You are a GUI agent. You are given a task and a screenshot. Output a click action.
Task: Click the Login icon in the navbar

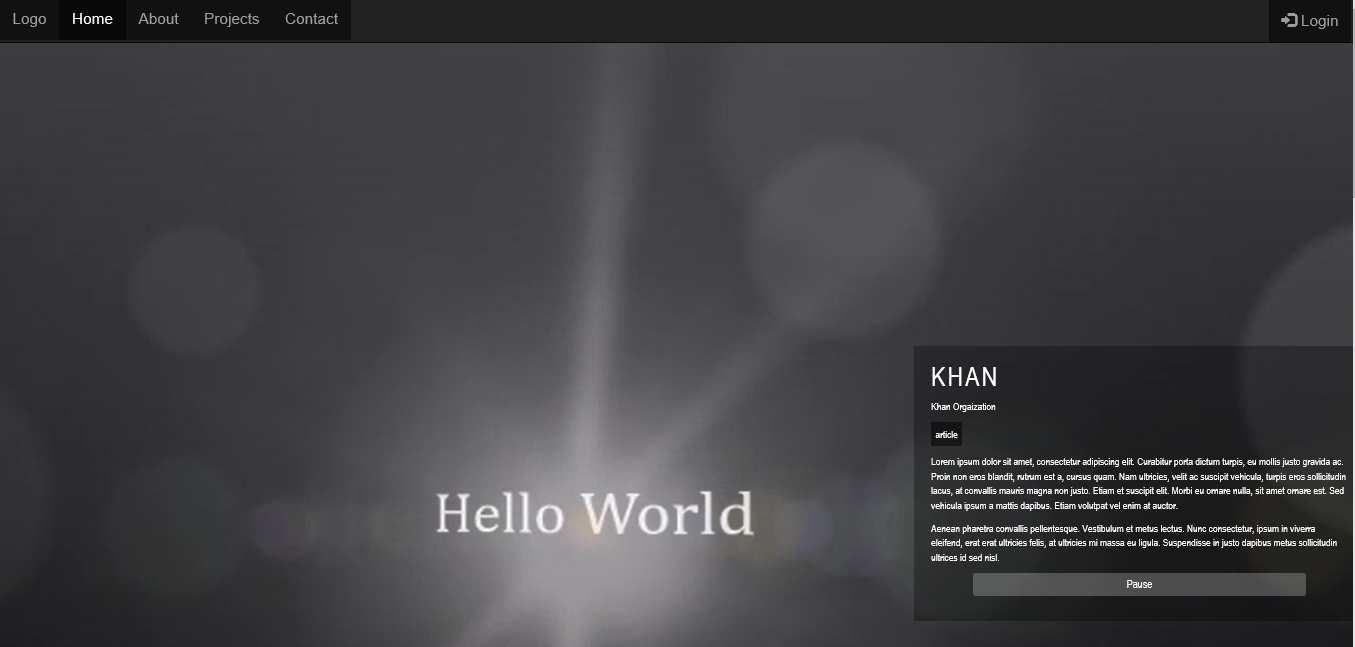(1289, 20)
